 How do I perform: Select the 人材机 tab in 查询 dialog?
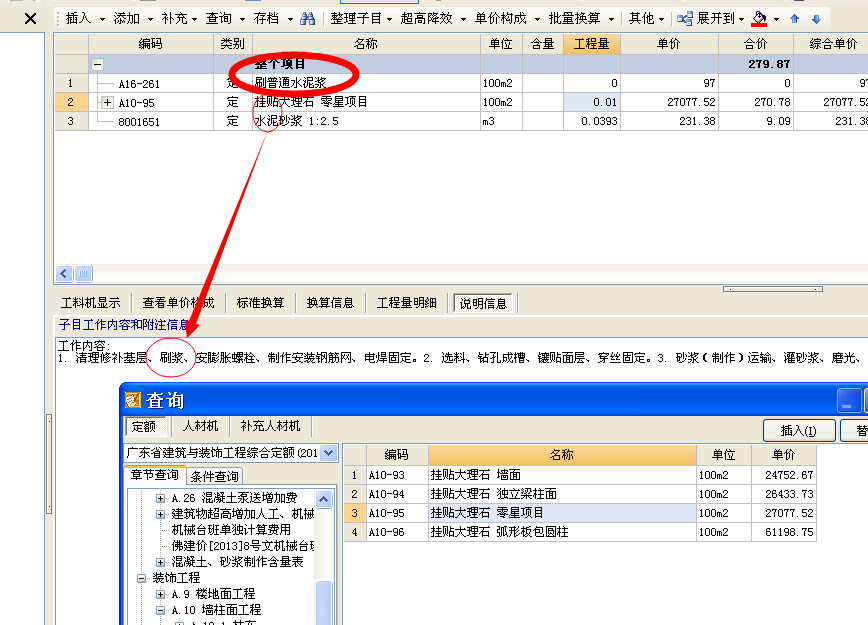pos(200,426)
